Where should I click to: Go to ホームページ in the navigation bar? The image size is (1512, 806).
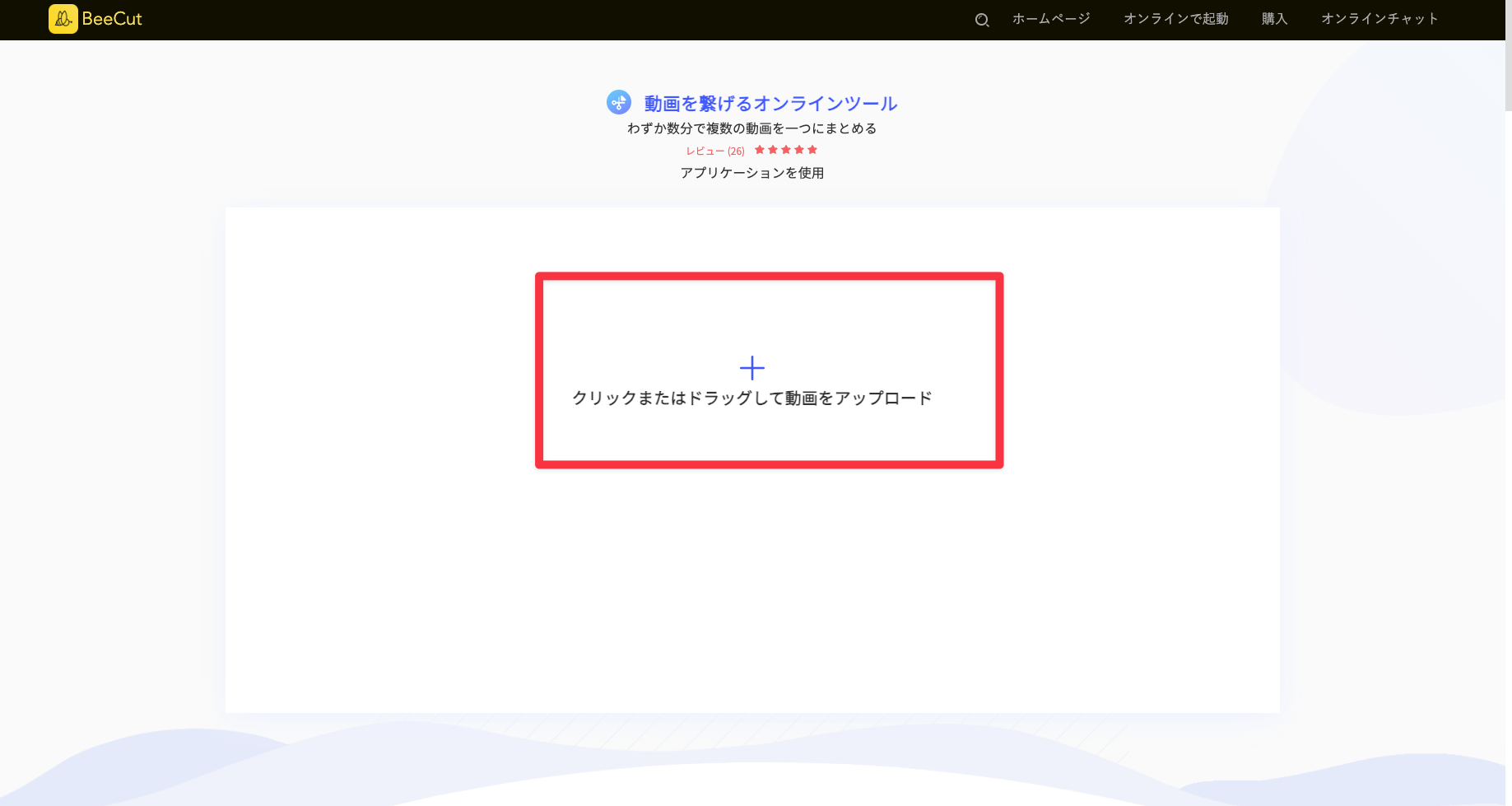click(1051, 19)
